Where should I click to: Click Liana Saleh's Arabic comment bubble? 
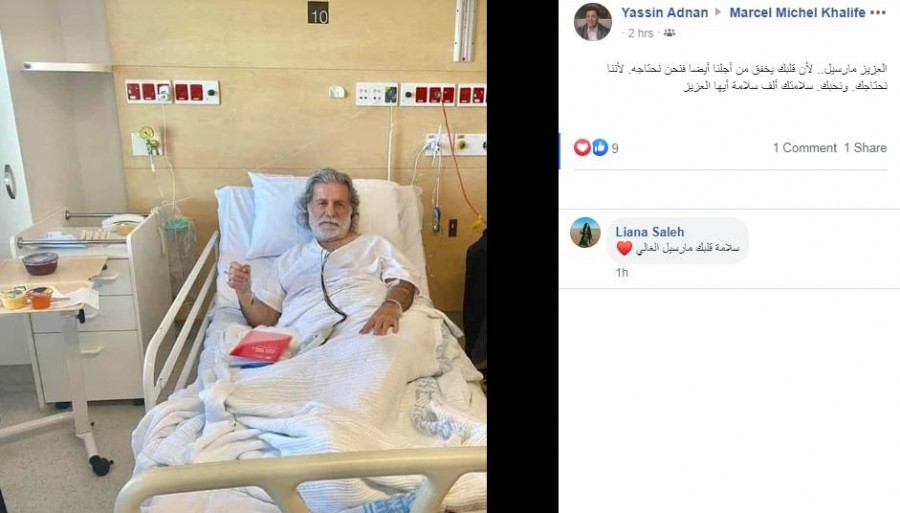(x=678, y=240)
